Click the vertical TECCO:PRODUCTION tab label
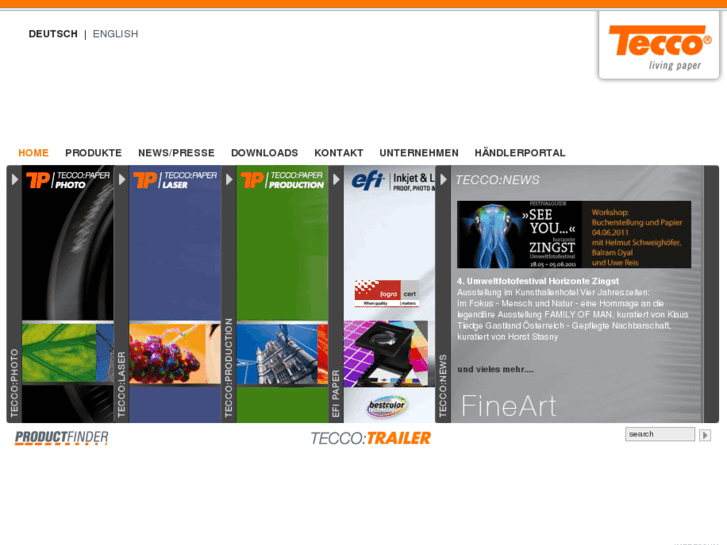 pyautogui.click(x=229, y=367)
